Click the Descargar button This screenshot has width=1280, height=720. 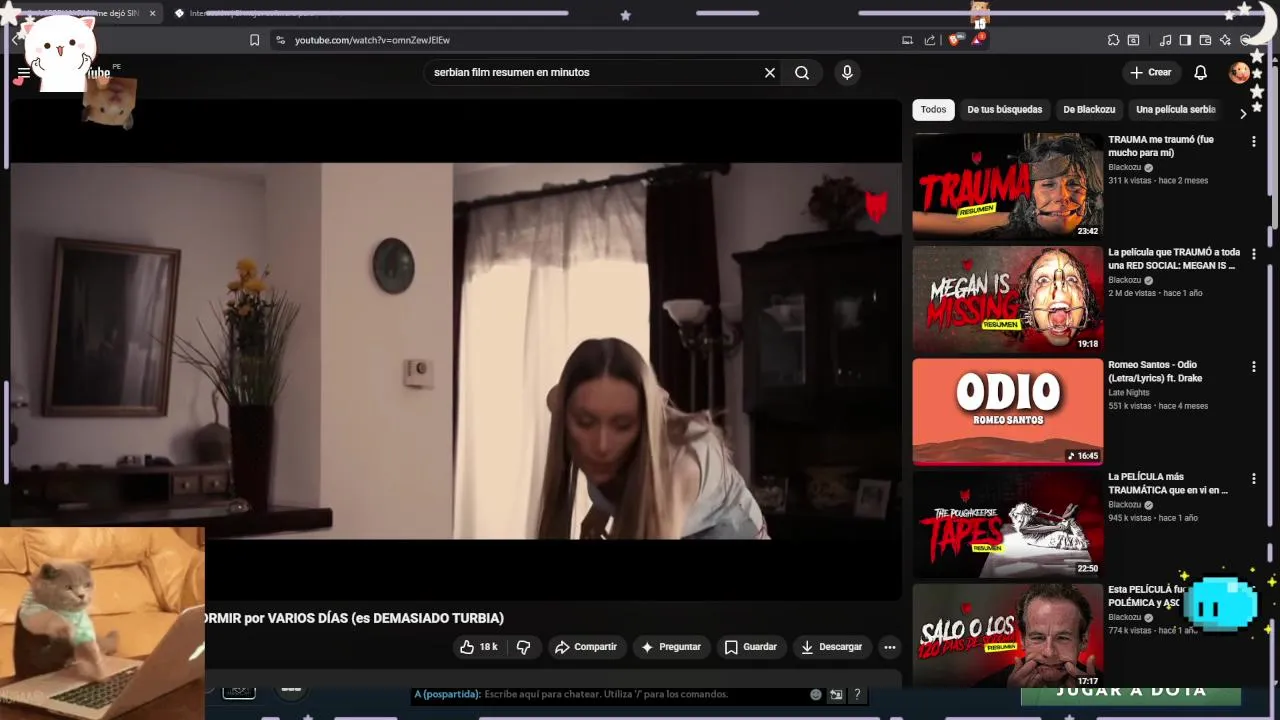pyautogui.click(x=831, y=647)
